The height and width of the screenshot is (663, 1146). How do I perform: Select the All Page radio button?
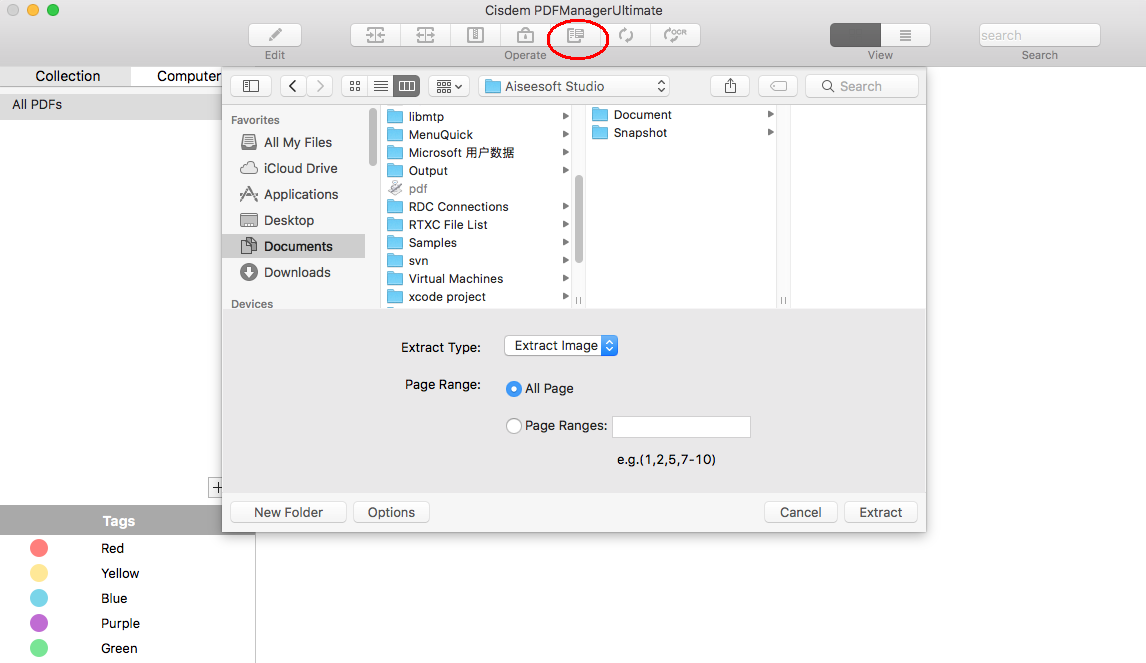point(514,388)
